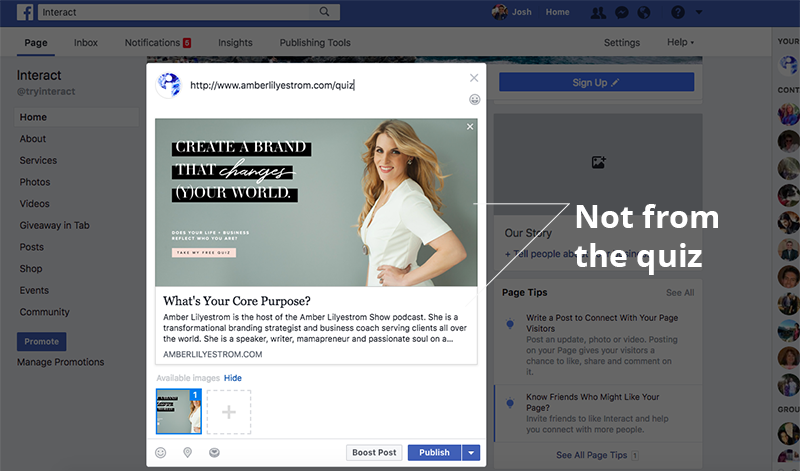This screenshot has width=800, height=471.
Task: Open the globe notifications icon
Action: 644,12
